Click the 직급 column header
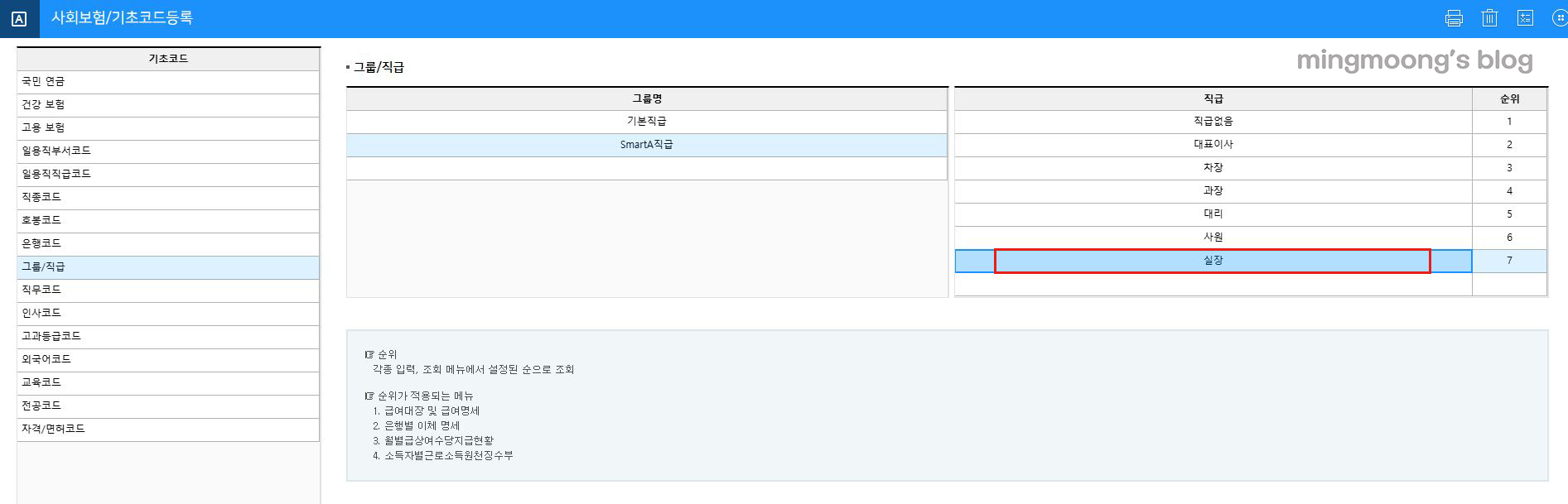Viewport: 1568px width, 504px height. (x=1213, y=98)
